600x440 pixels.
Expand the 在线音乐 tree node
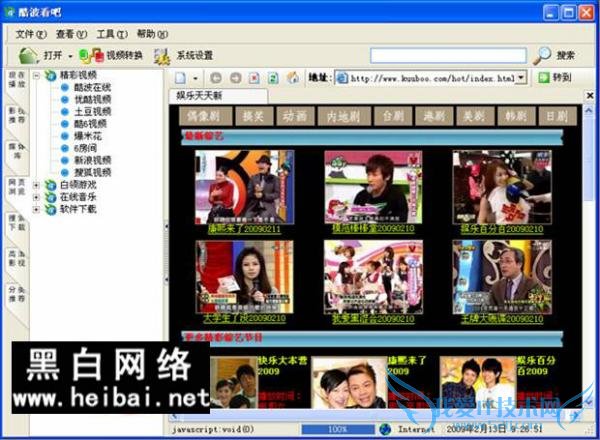pyautogui.click(x=36, y=197)
